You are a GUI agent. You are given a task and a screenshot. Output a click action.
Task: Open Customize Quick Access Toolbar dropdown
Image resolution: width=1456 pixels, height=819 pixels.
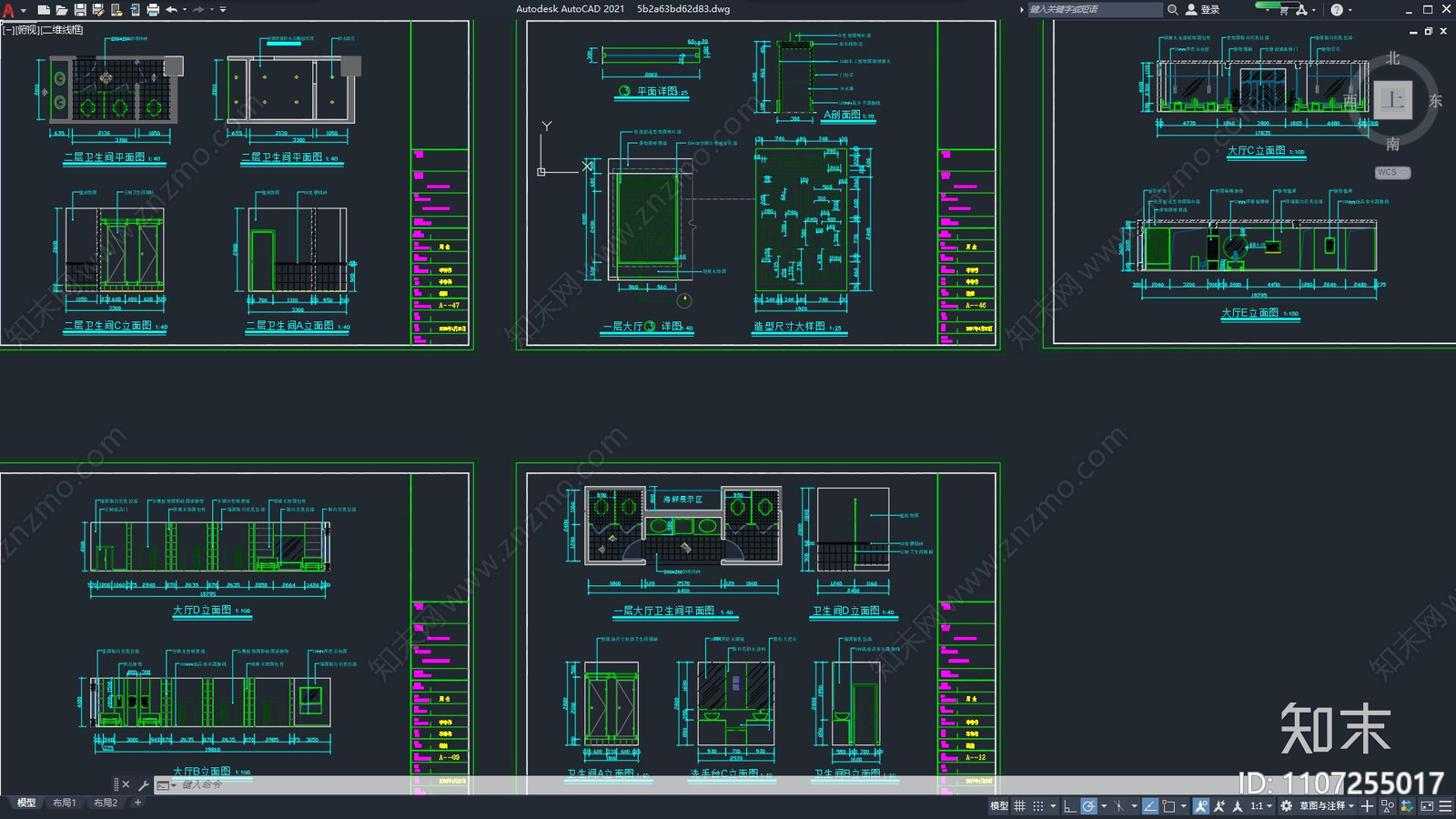pos(223,10)
